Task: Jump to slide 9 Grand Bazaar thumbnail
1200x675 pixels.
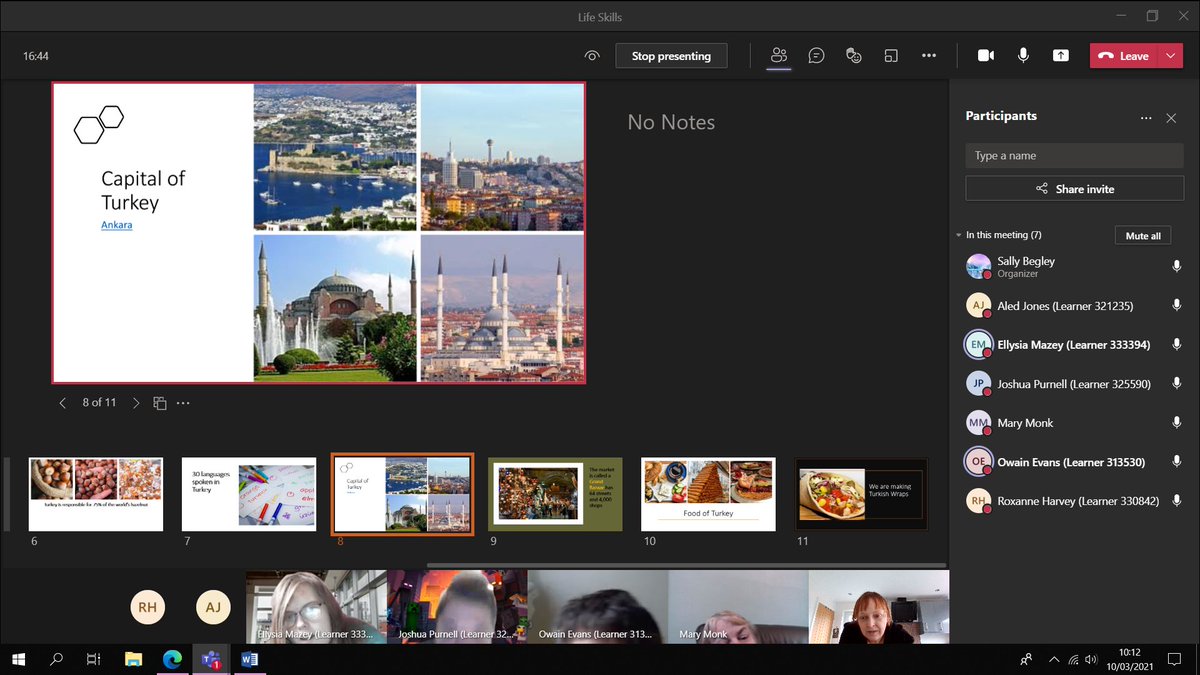Action: tap(555, 494)
